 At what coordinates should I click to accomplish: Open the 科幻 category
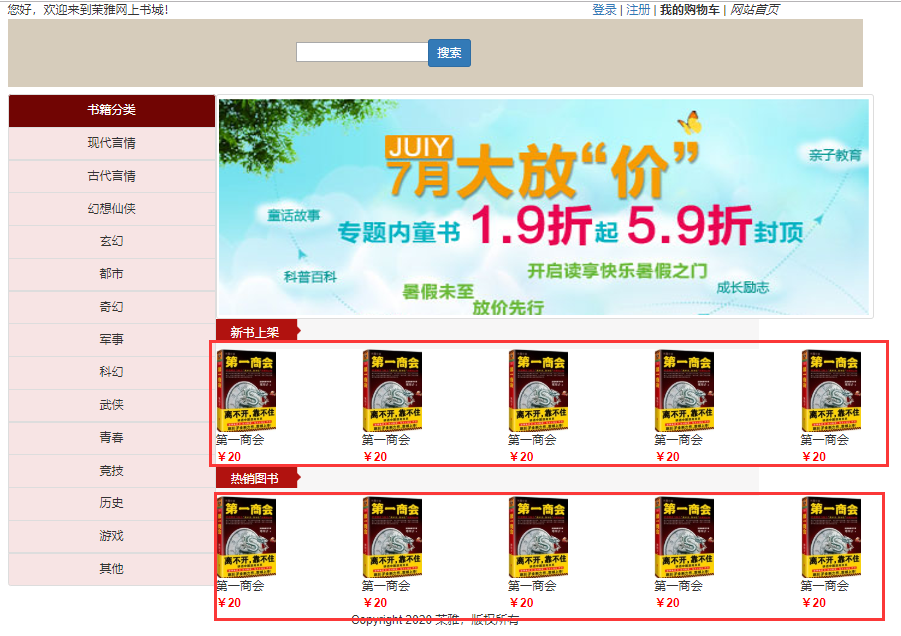pos(111,372)
